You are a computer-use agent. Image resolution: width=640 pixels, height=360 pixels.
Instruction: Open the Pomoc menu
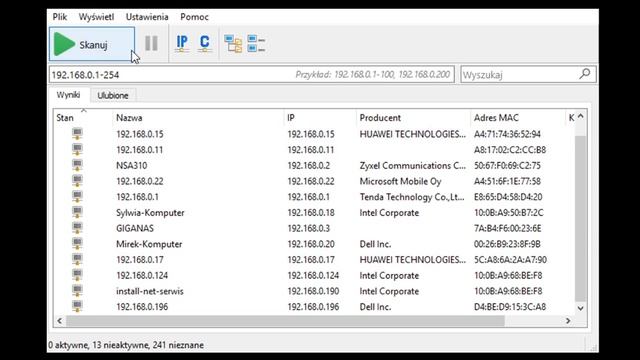tap(194, 17)
